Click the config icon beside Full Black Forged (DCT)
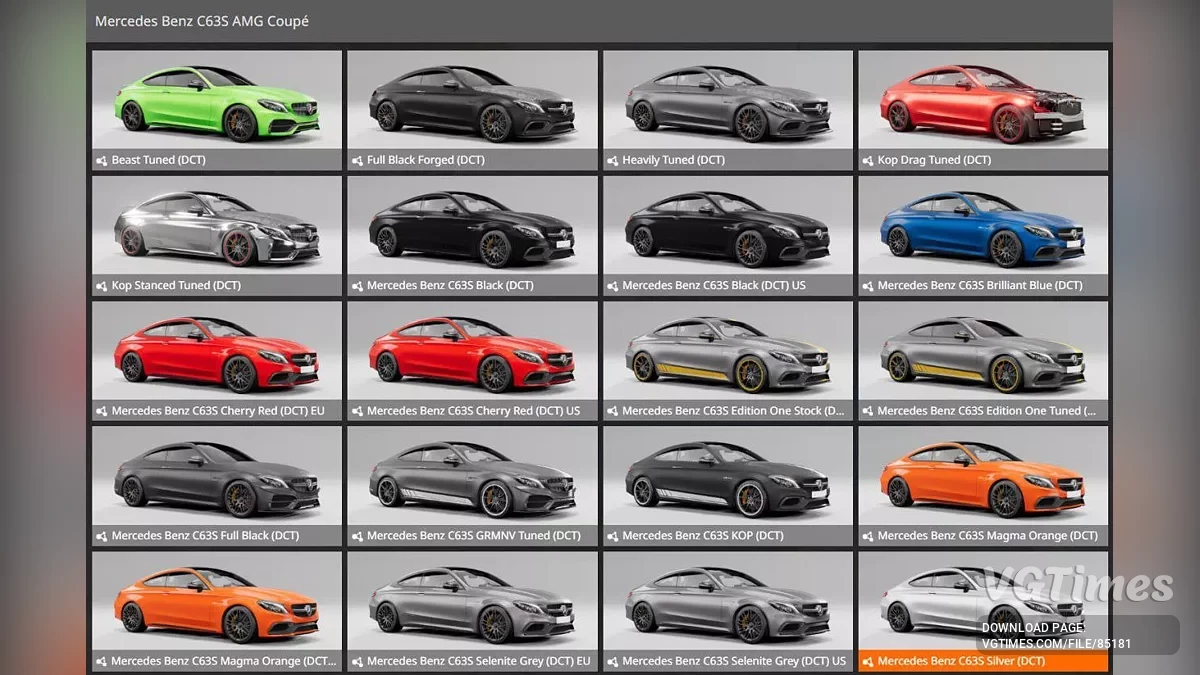Viewport: 1200px width, 675px height. click(x=358, y=160)
